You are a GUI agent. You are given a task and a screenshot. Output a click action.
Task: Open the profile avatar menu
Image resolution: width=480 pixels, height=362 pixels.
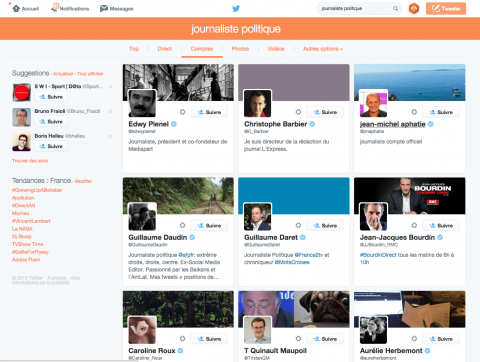pos(414,8)
